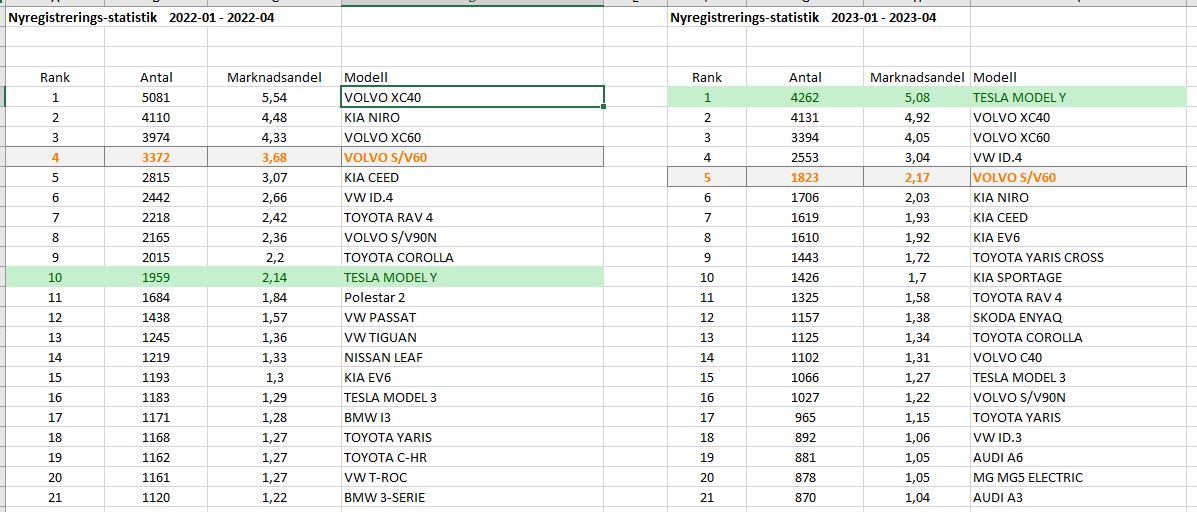The image size is (1197, 512).
Task: Click the Antal value 5081
Action: (x=156, y=98)
